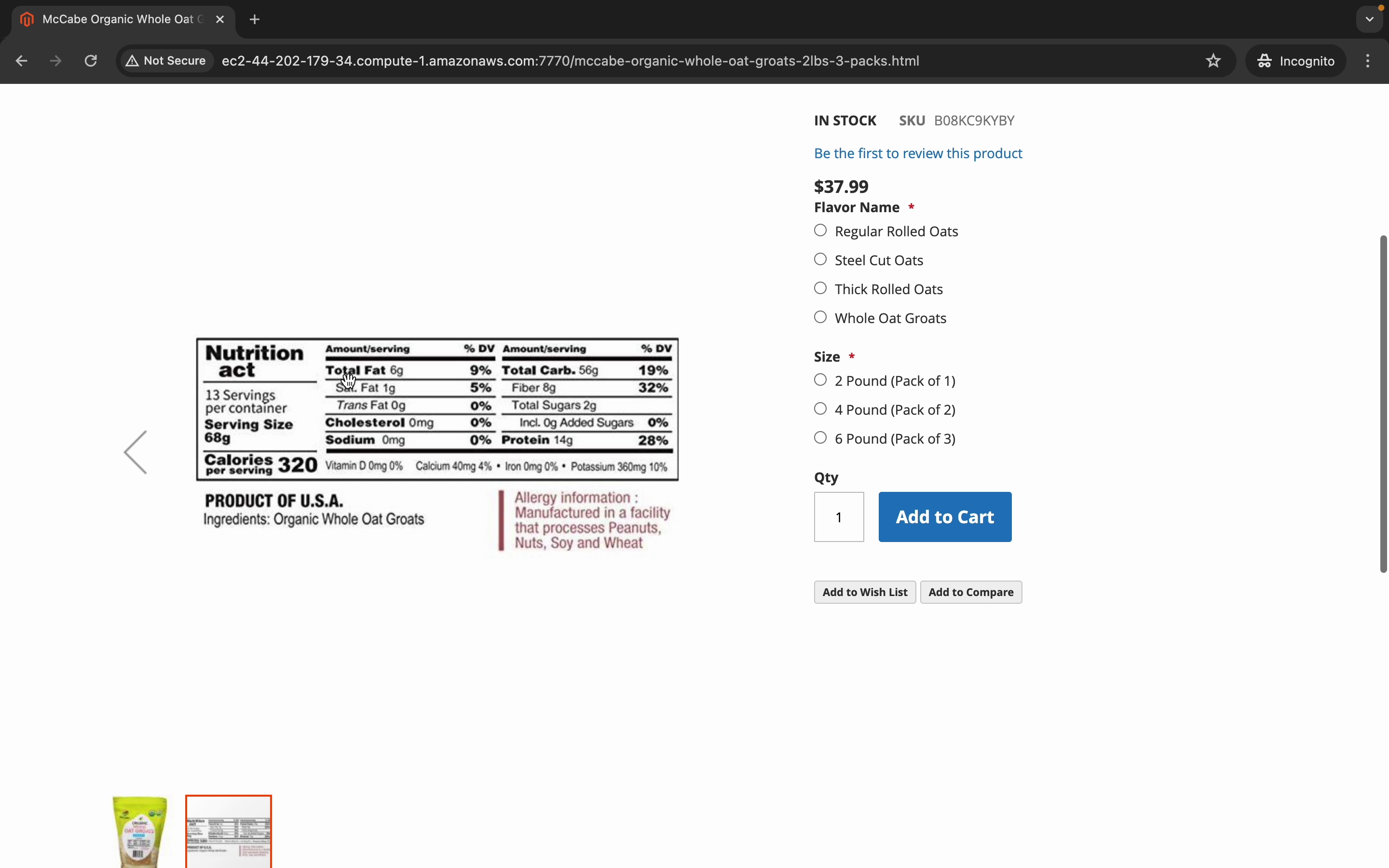
Task: Open a new browser tab
Action: (x=256, y=19)
